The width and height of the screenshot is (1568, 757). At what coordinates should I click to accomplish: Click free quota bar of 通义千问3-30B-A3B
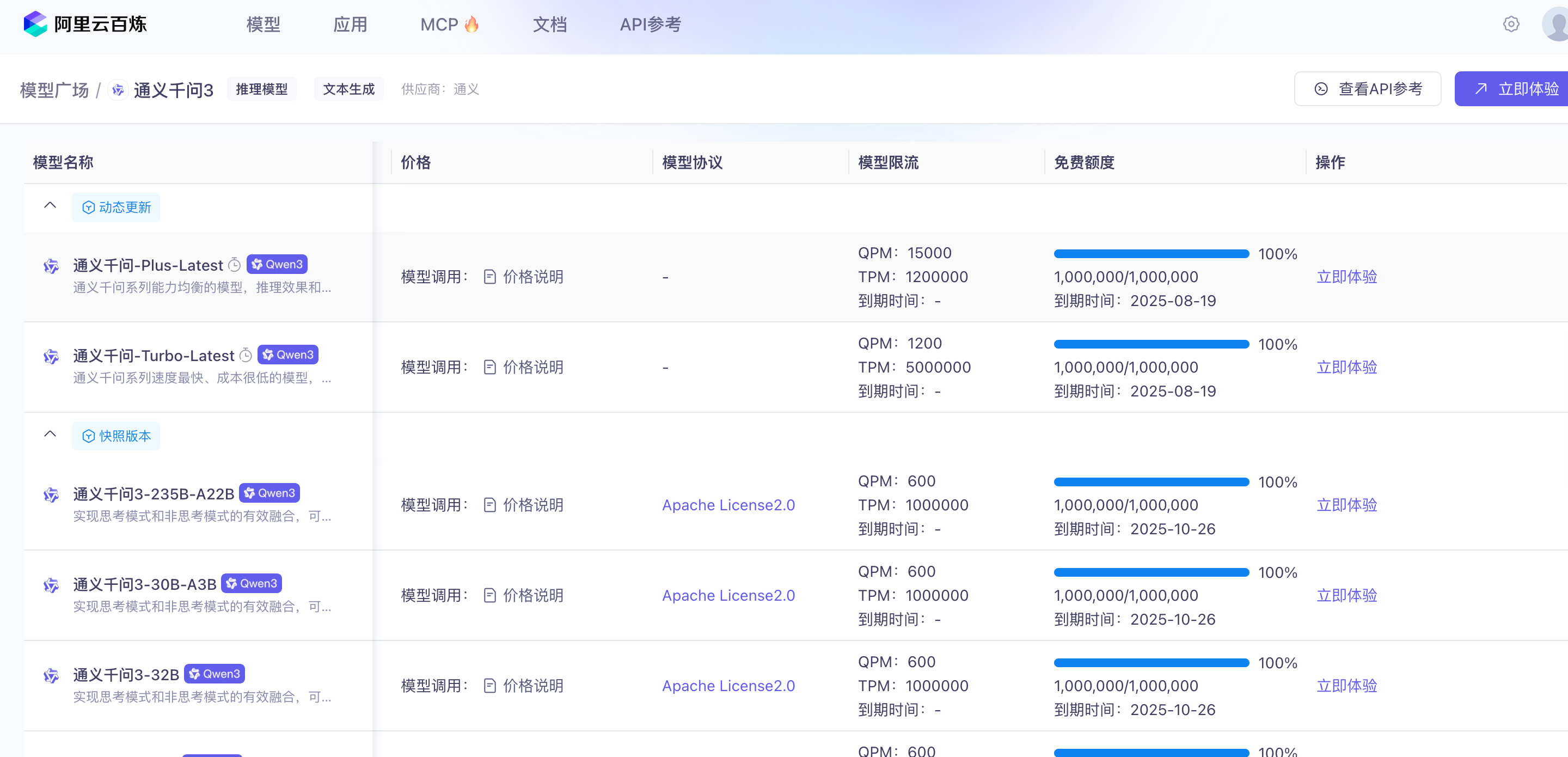pos(1151,572)
